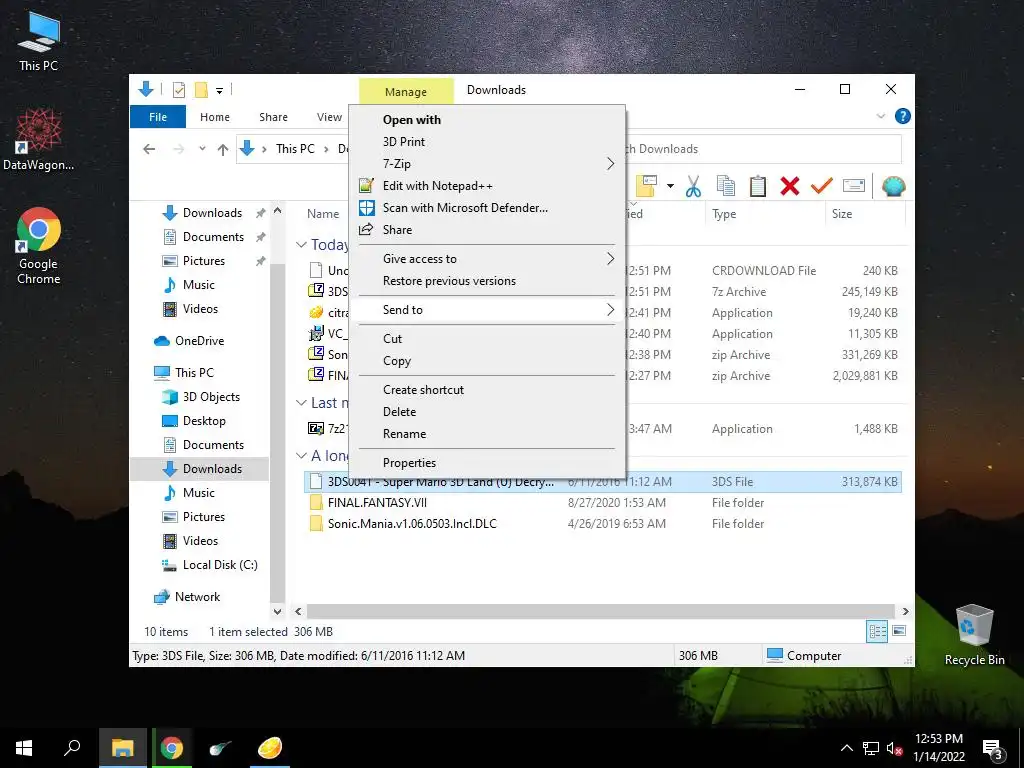Image resolution: width=1024 pixels, height=768 pixels.
Task: Open the File ribbon tab
Action: [x=158, y=117]
